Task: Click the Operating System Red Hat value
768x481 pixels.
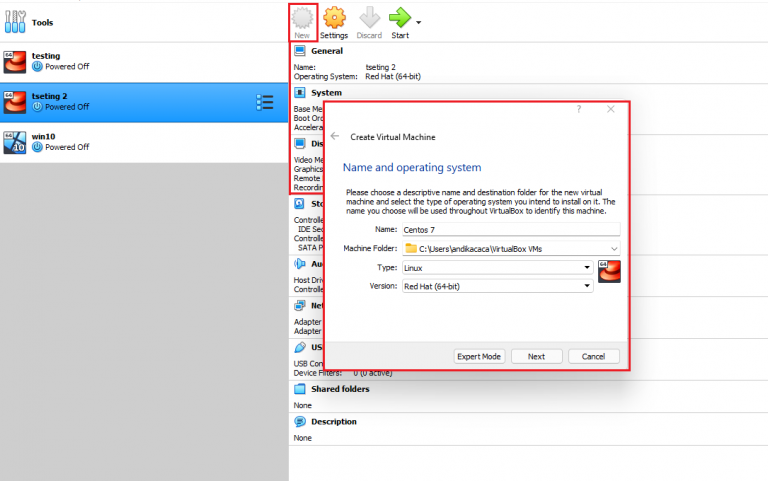Action: 393,76
